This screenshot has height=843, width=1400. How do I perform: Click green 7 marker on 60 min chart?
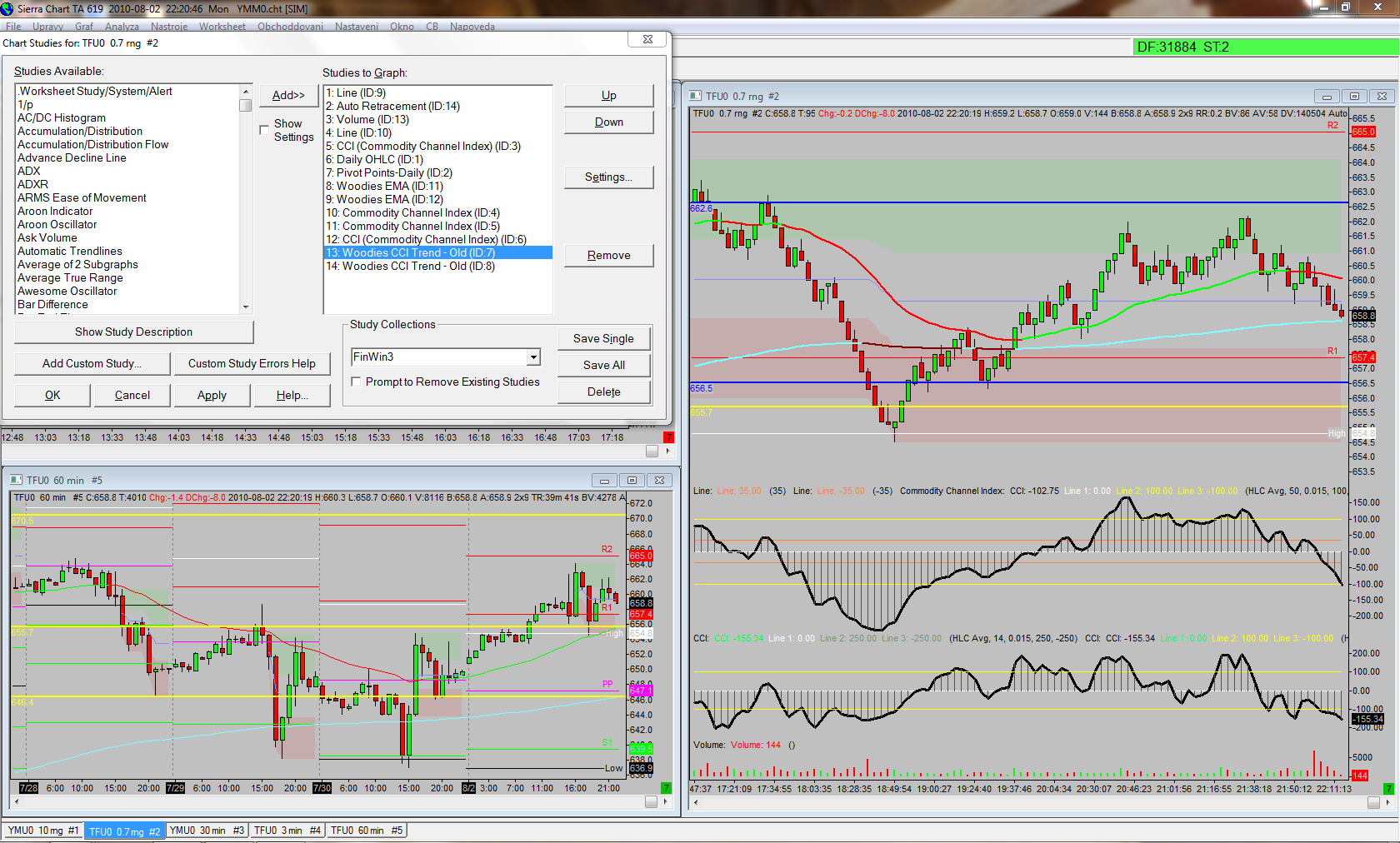tap(665, 788)
